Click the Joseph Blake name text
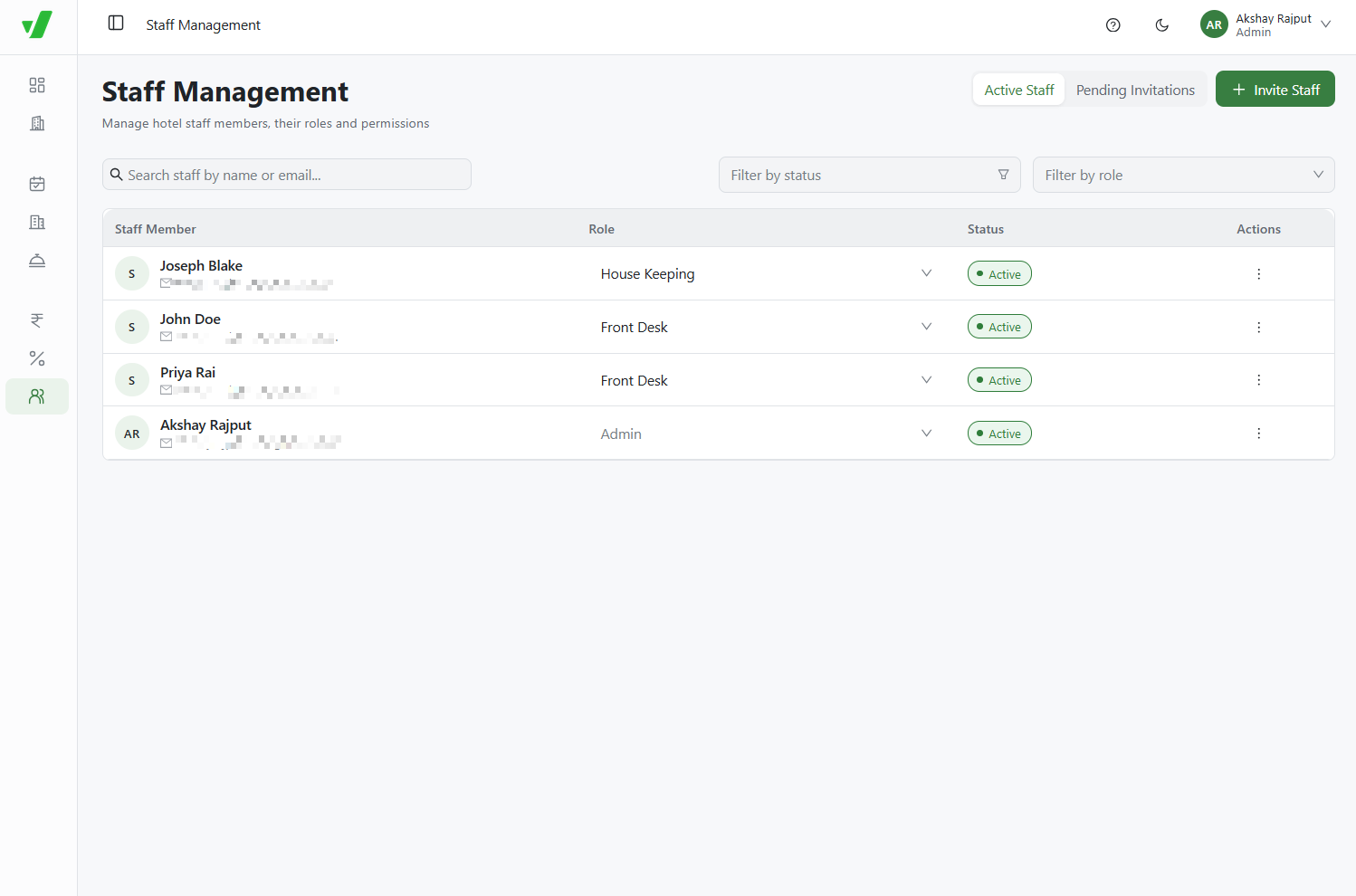This screenshot has height=896, width=1356. point(201,265)
